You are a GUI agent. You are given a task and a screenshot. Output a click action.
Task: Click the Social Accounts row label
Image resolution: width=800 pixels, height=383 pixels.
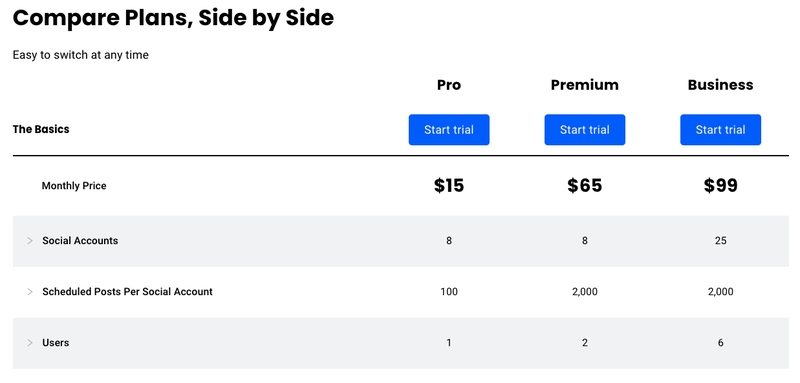[80, 241]
